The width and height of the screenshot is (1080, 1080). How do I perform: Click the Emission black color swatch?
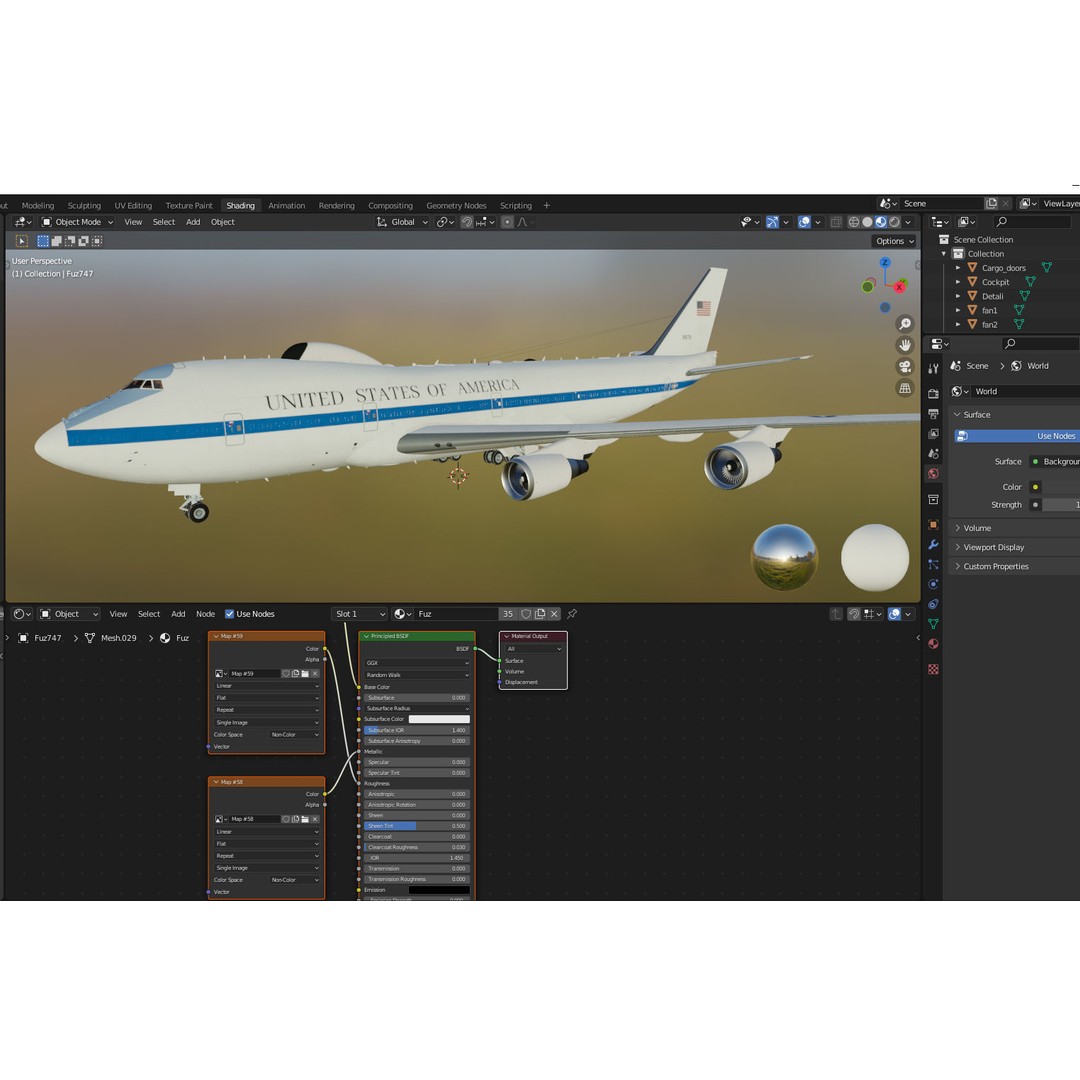[x=439, y=890]
